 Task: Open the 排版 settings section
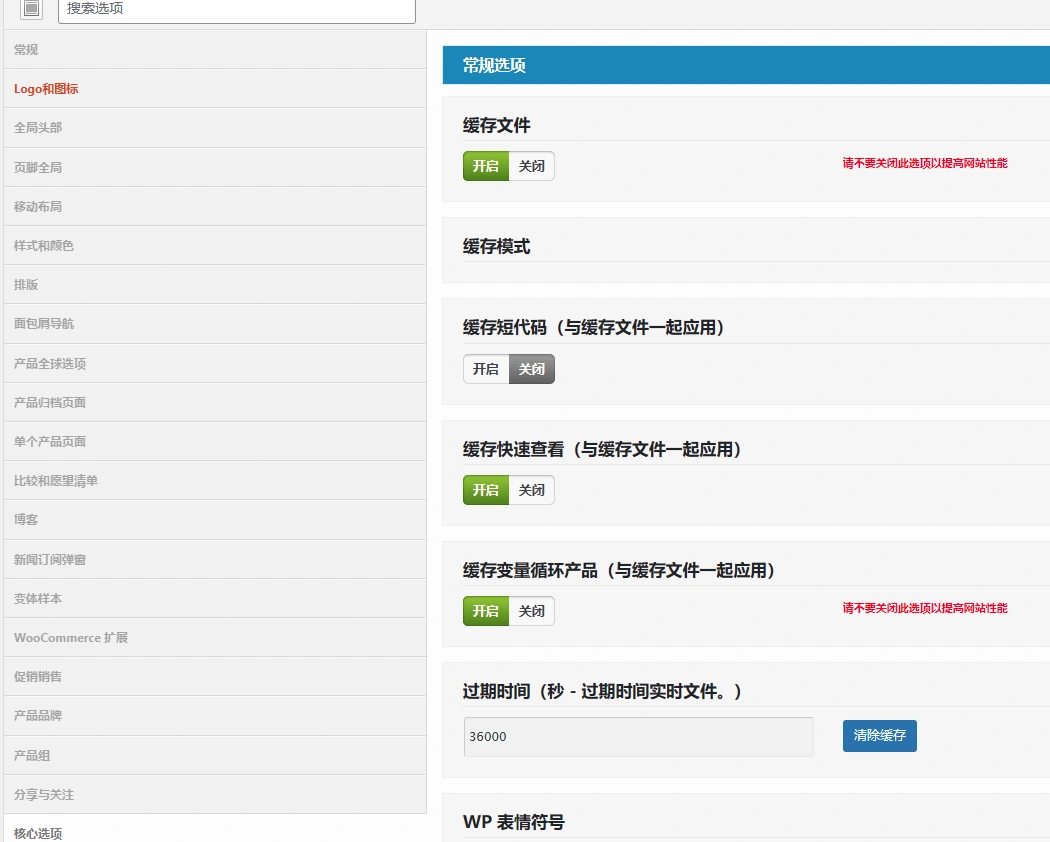[x=25, y=284]
